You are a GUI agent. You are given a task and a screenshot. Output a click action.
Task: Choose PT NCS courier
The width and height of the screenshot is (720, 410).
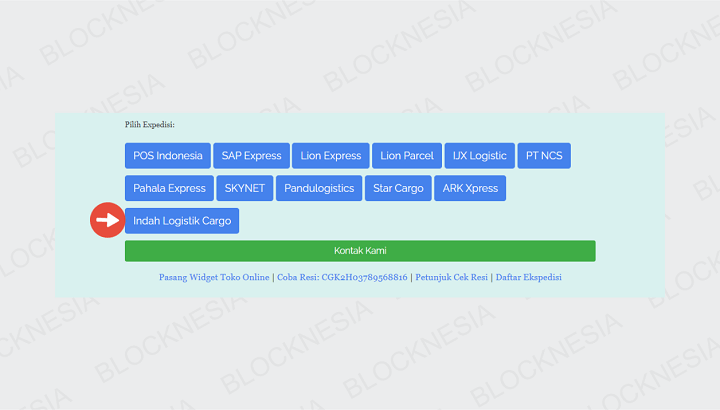[x=544, y=156]
